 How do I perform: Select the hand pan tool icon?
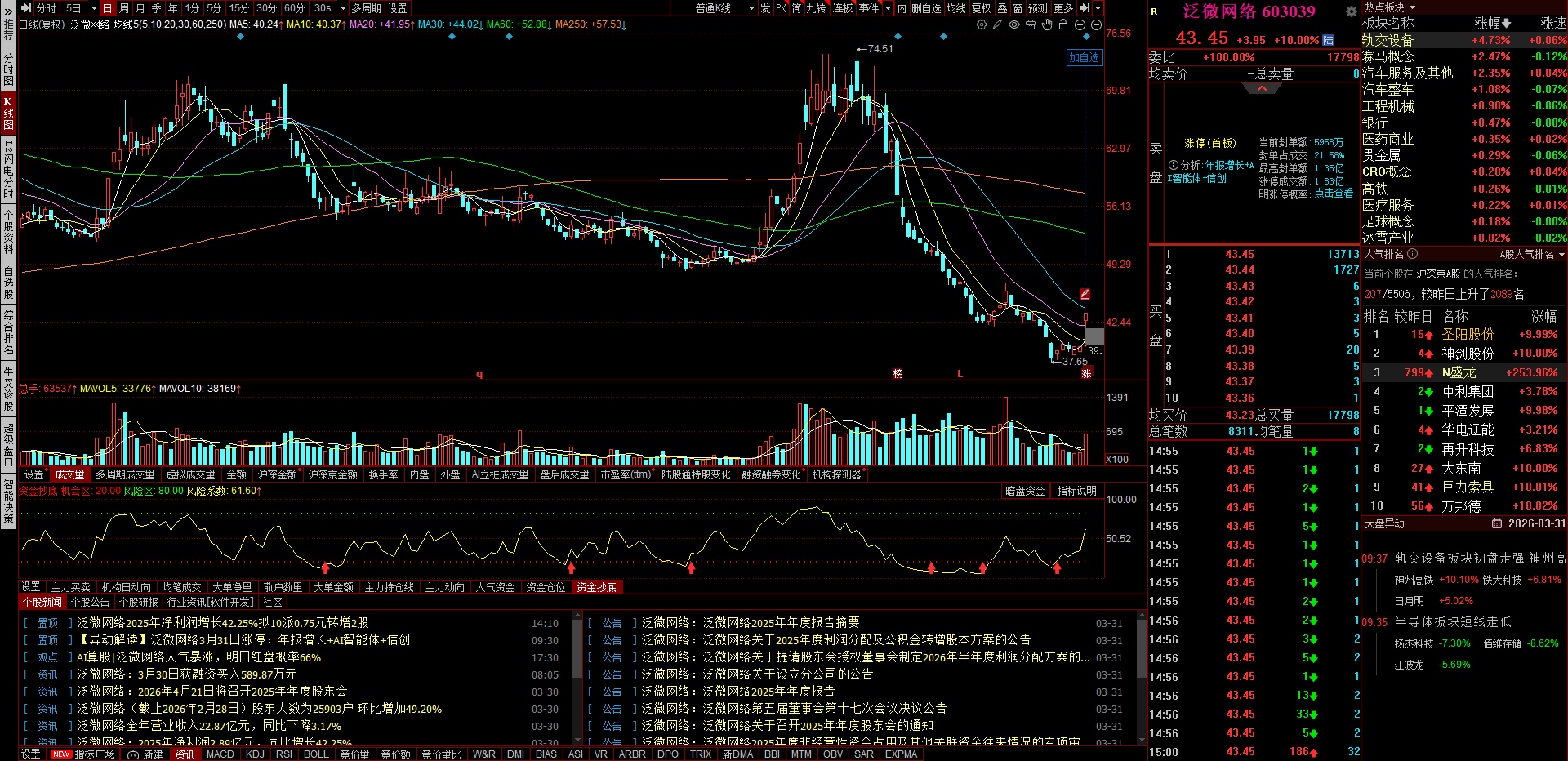1046,24
